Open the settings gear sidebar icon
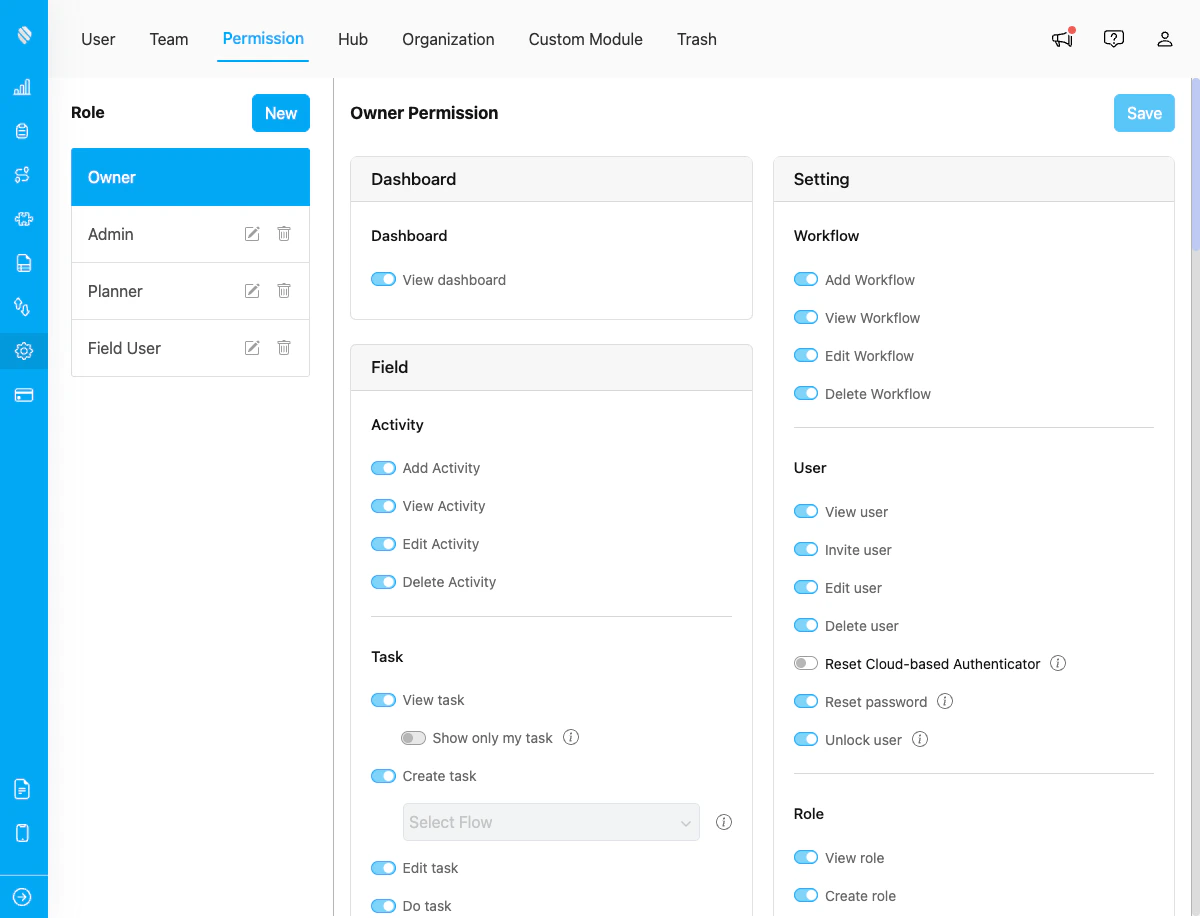 click(24, 351)
